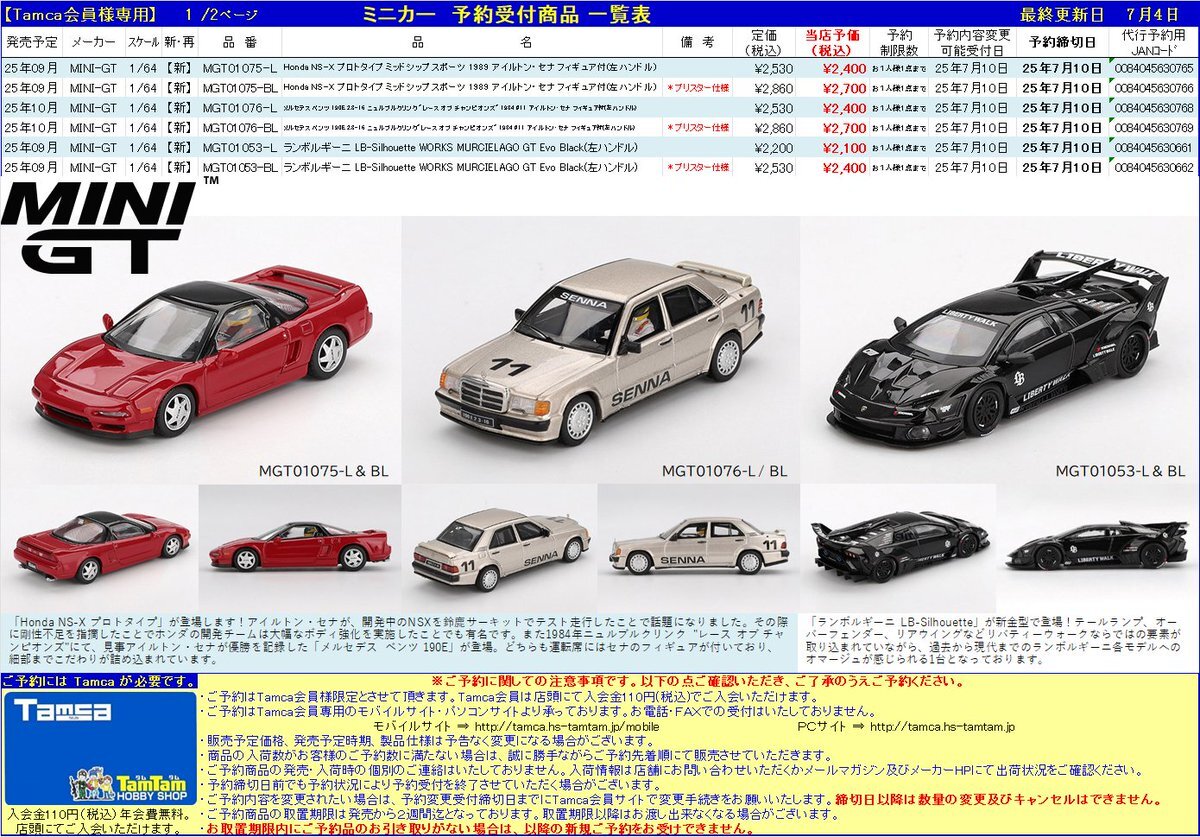The image size is (1200, 837).
Task: Click the '代行予約用JANコード' column header
Action: click(1153, 42)
